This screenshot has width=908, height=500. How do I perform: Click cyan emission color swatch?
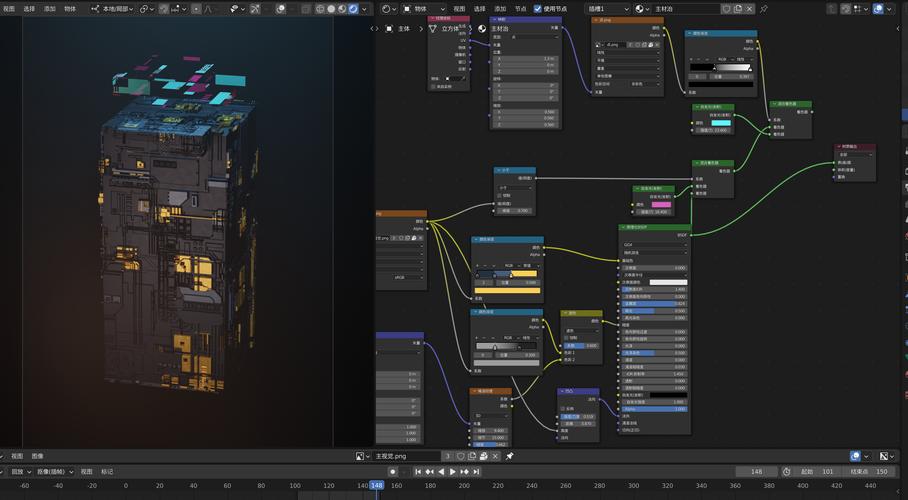point(720,123)
